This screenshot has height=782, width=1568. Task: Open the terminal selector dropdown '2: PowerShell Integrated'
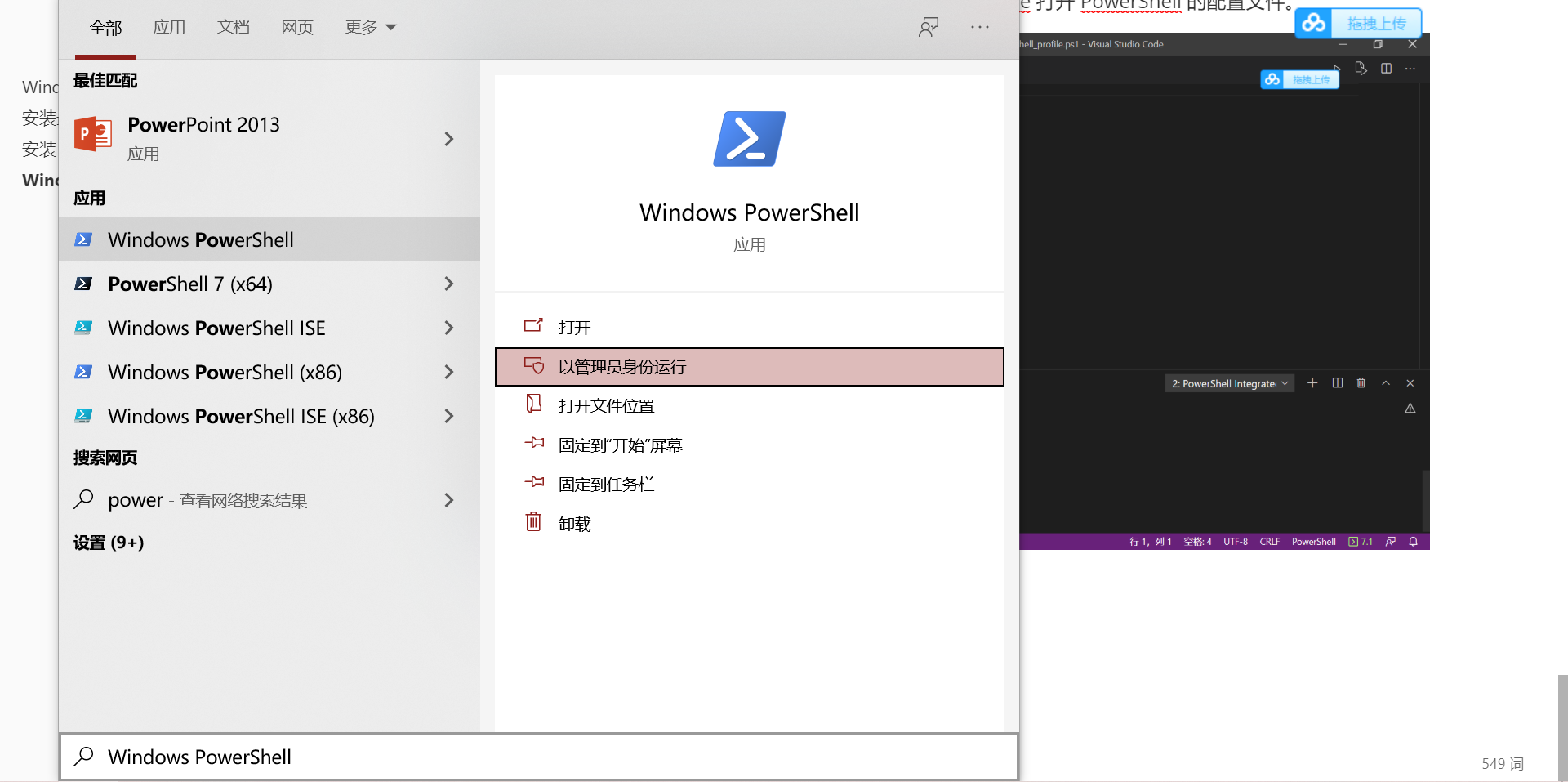(x=1230, y=383)
